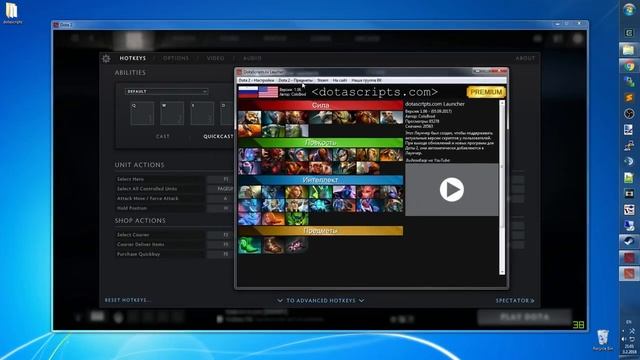Open the Recycle Bin

click(x=602, y=340)
